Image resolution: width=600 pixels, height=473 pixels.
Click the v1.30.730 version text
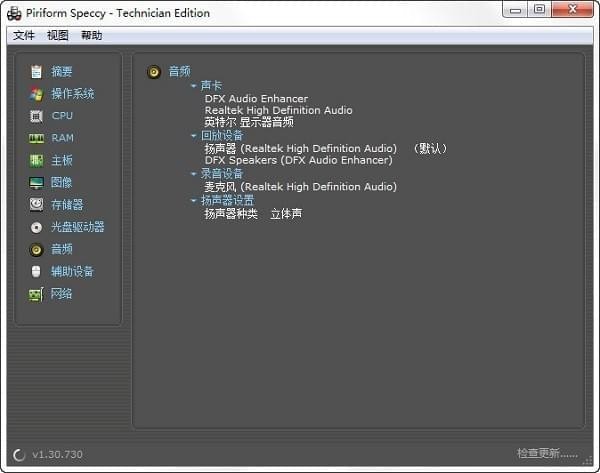click(57, 455)
